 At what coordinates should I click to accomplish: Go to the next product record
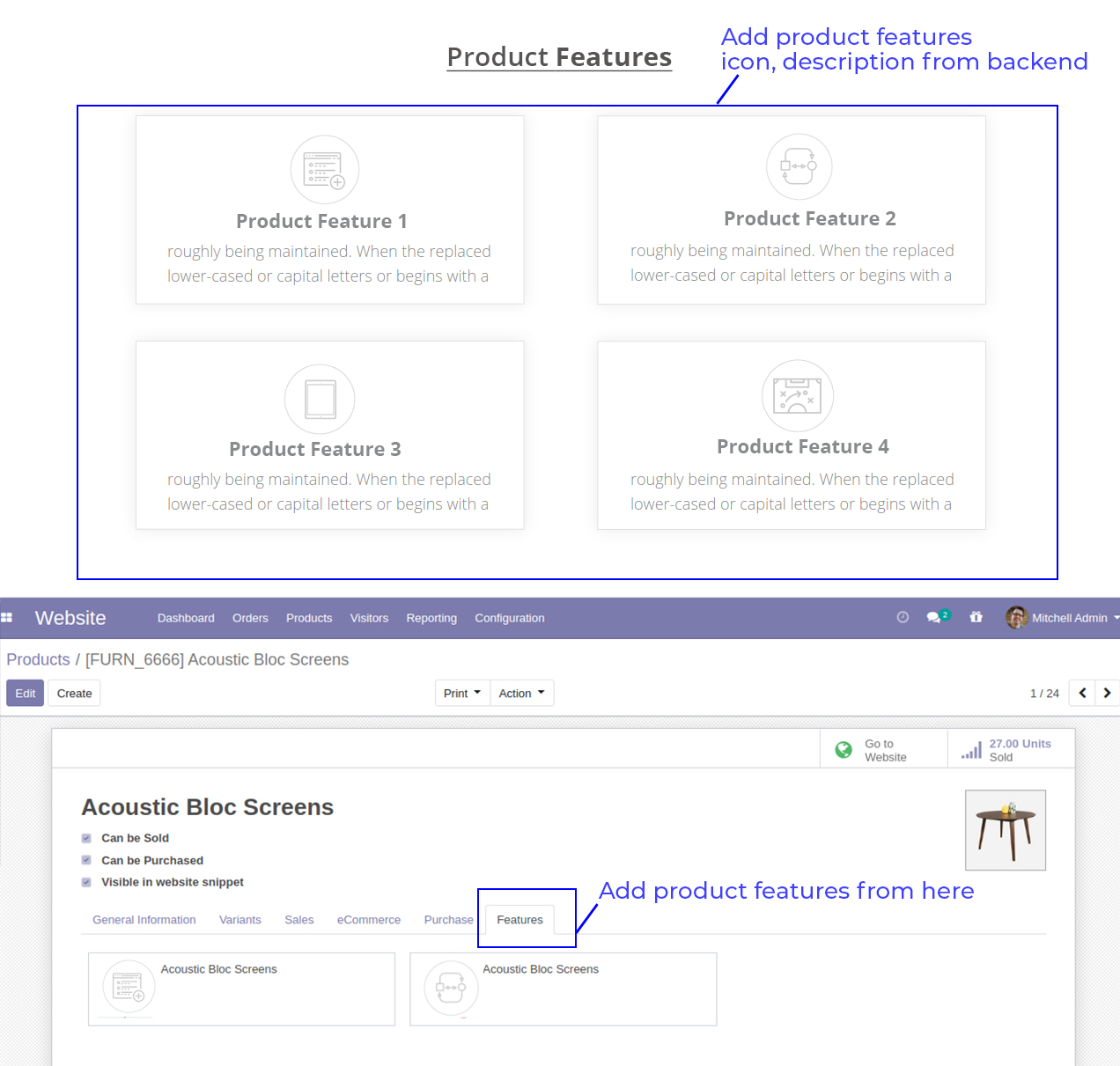pyautogui.click(x=1107, y=693)
